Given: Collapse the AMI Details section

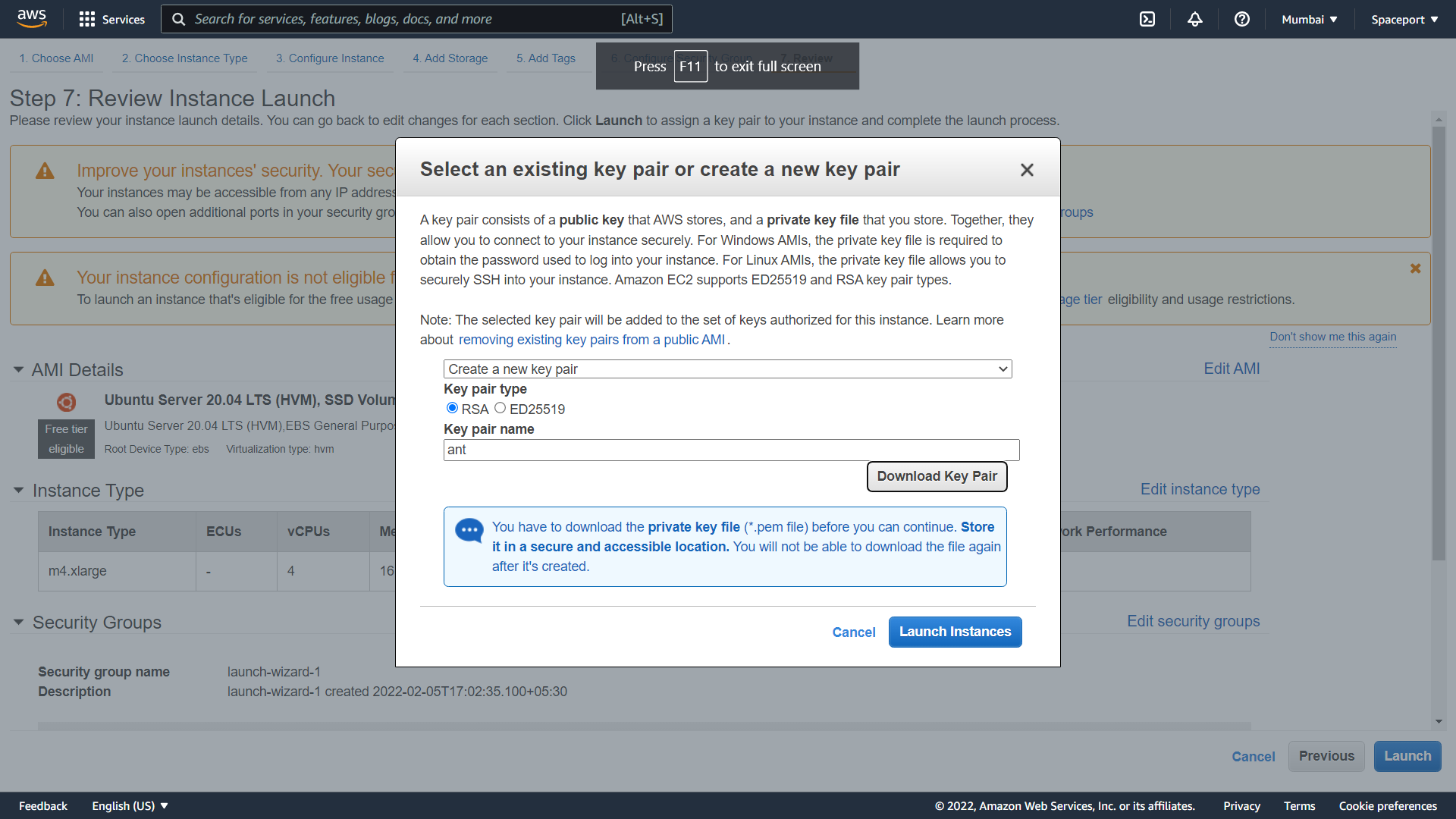Looking at the screenshot, I should (x=18, y=370).
